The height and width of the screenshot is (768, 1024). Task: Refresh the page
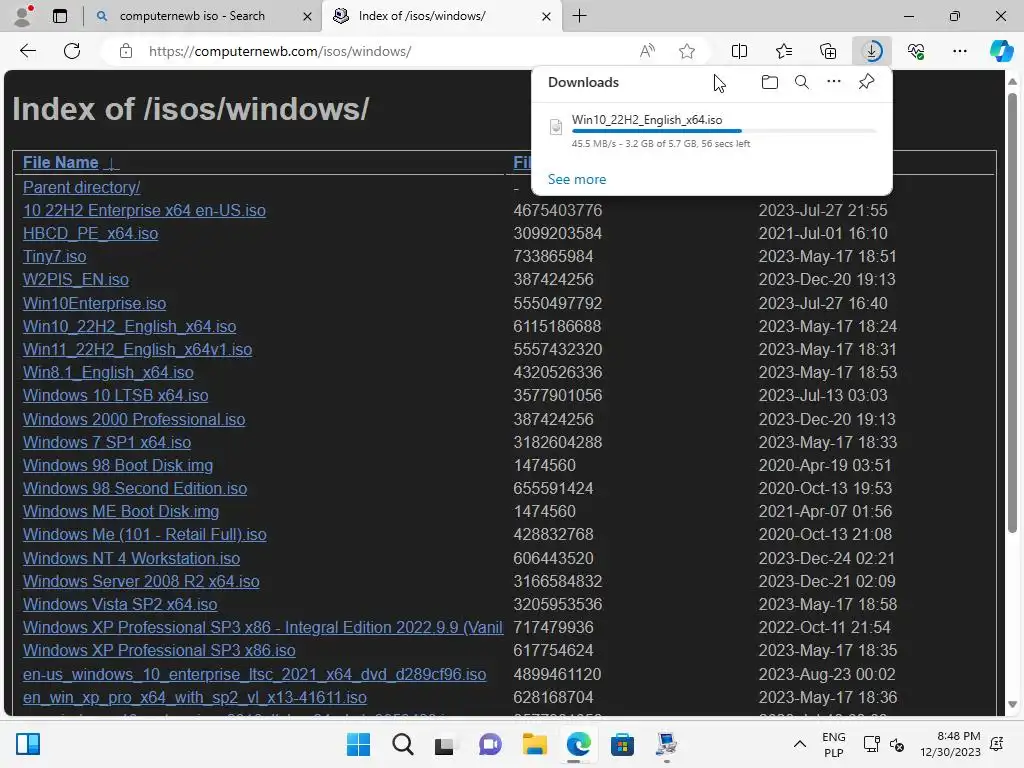click(x=72, y=51)
